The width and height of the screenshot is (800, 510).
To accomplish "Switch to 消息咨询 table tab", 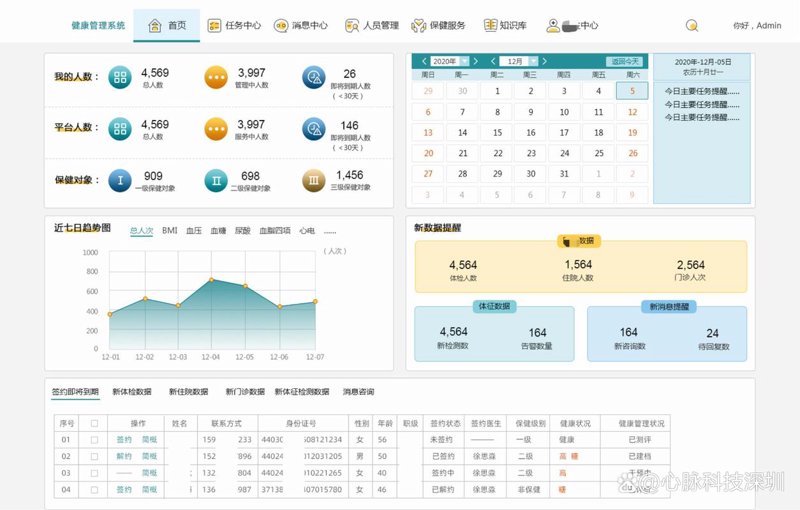I will coord(358,392).
